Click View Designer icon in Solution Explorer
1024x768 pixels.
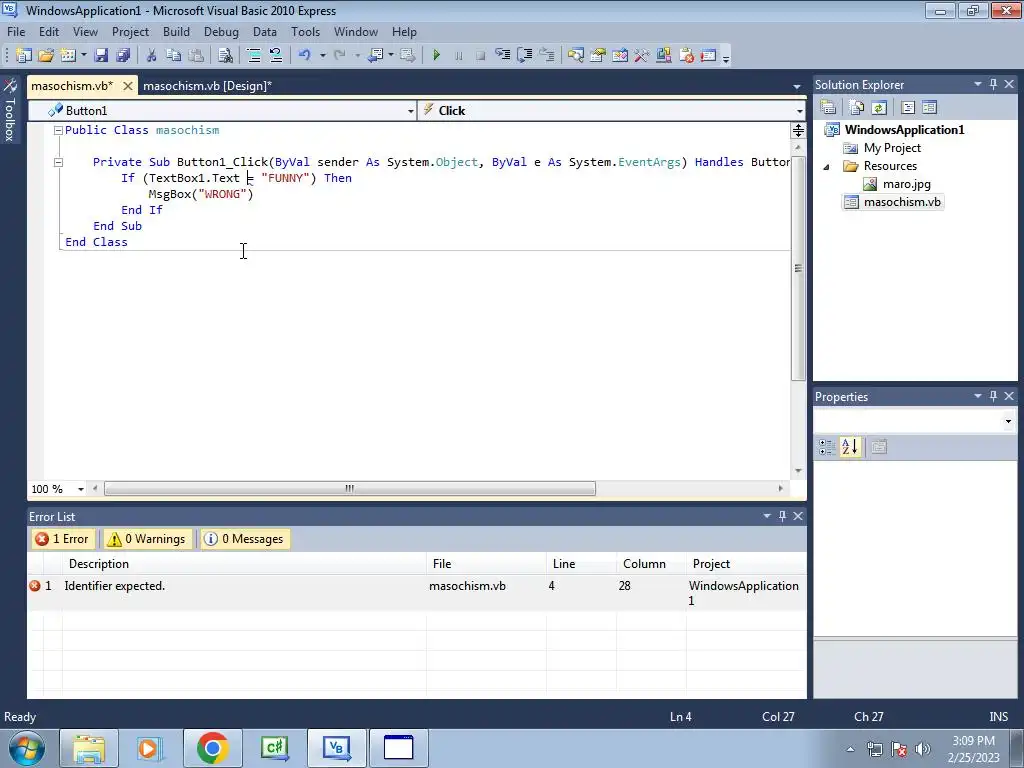(930, 108)
